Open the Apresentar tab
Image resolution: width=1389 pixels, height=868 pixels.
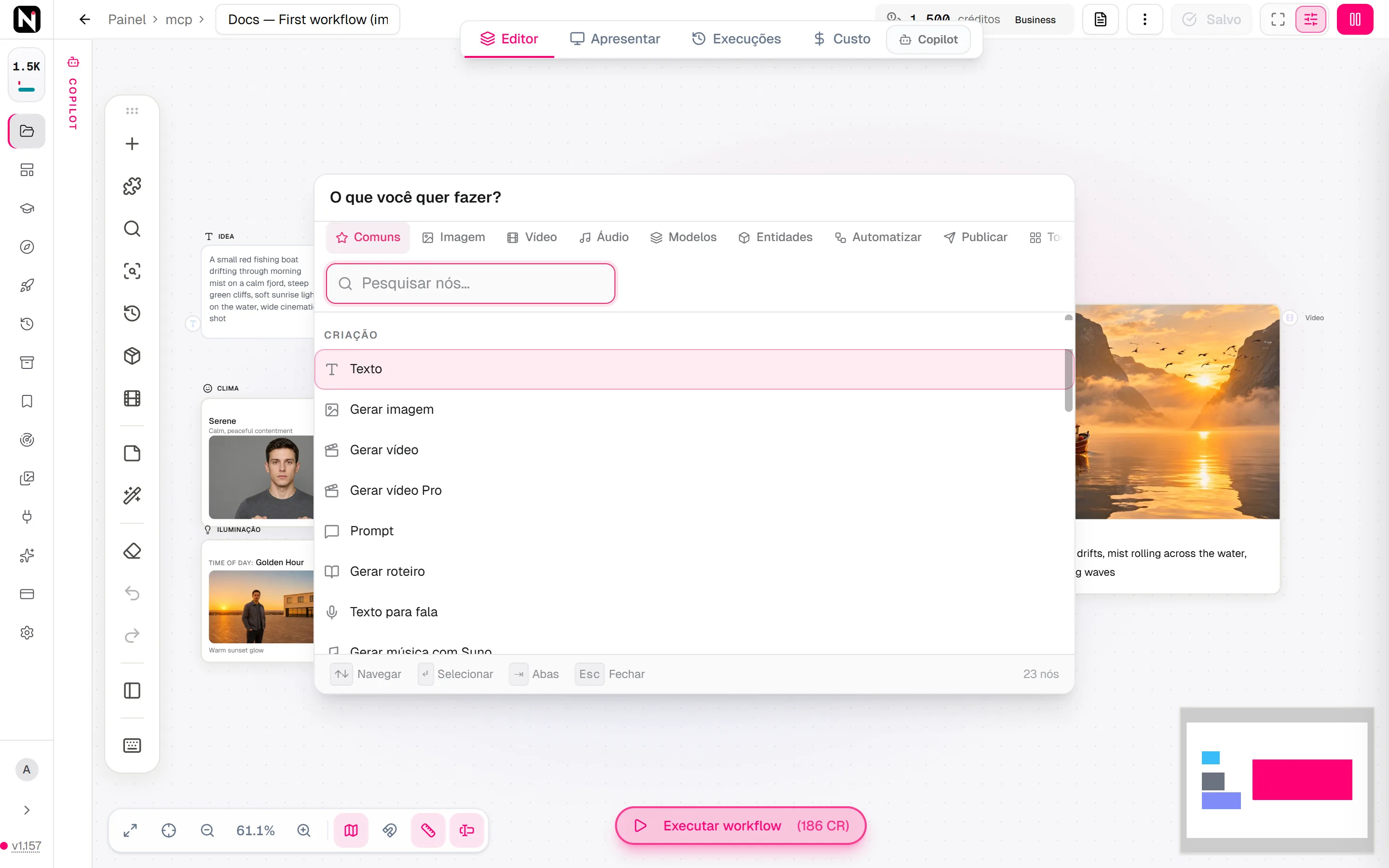point(615,39)
